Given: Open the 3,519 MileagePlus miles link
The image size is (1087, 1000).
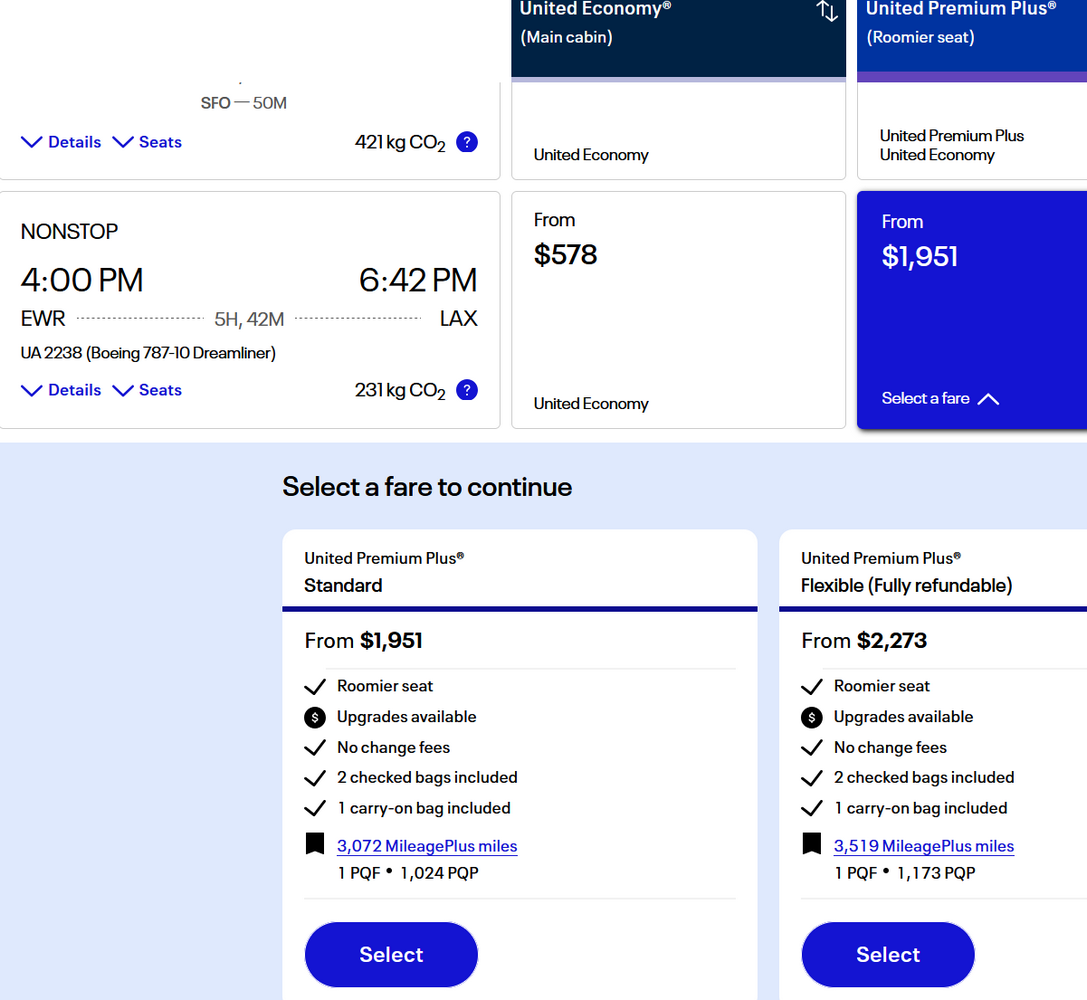Looking at the screenshot, I should pos(923,846).
